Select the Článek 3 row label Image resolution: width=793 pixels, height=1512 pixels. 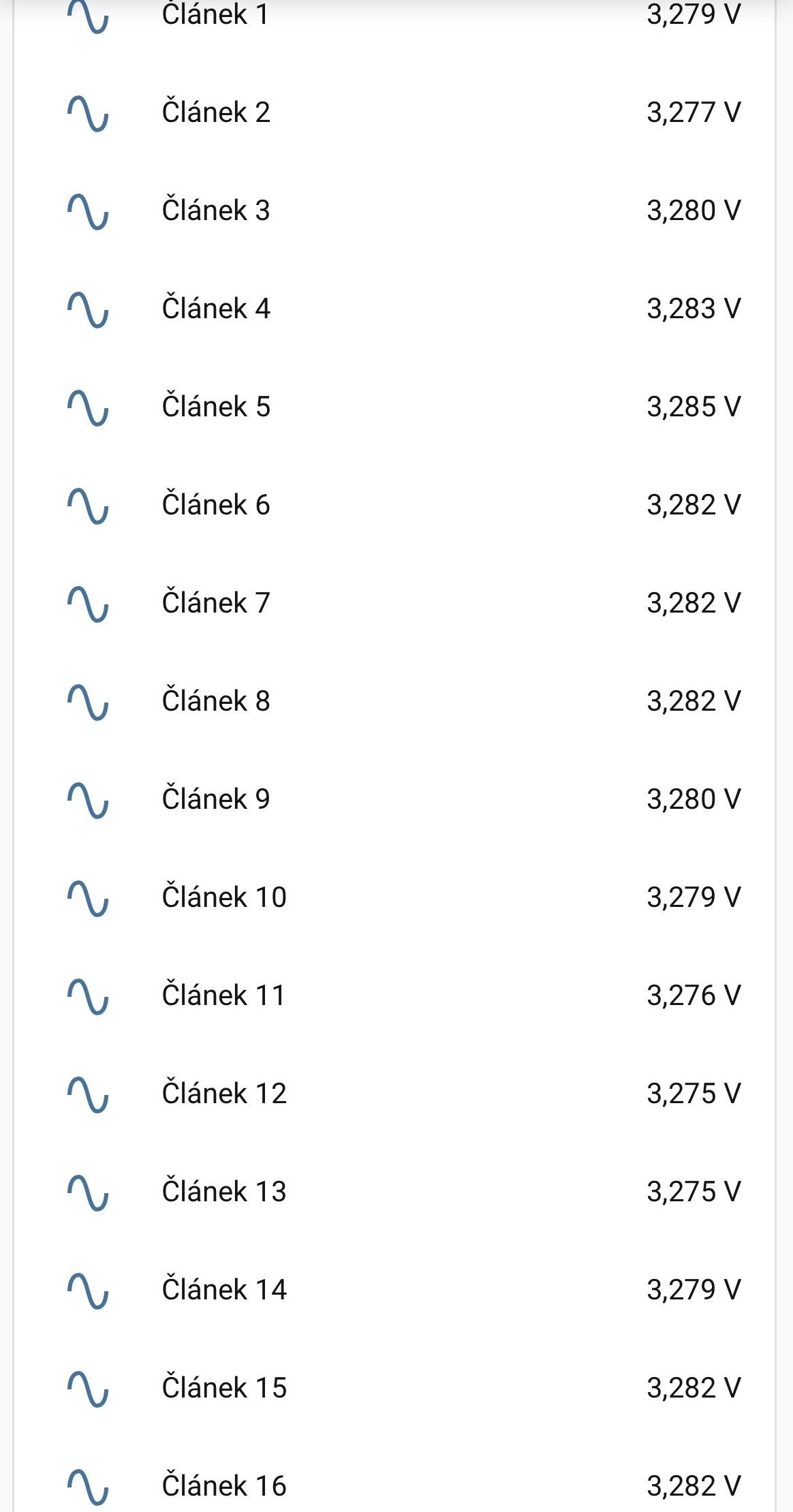[216, 211]
